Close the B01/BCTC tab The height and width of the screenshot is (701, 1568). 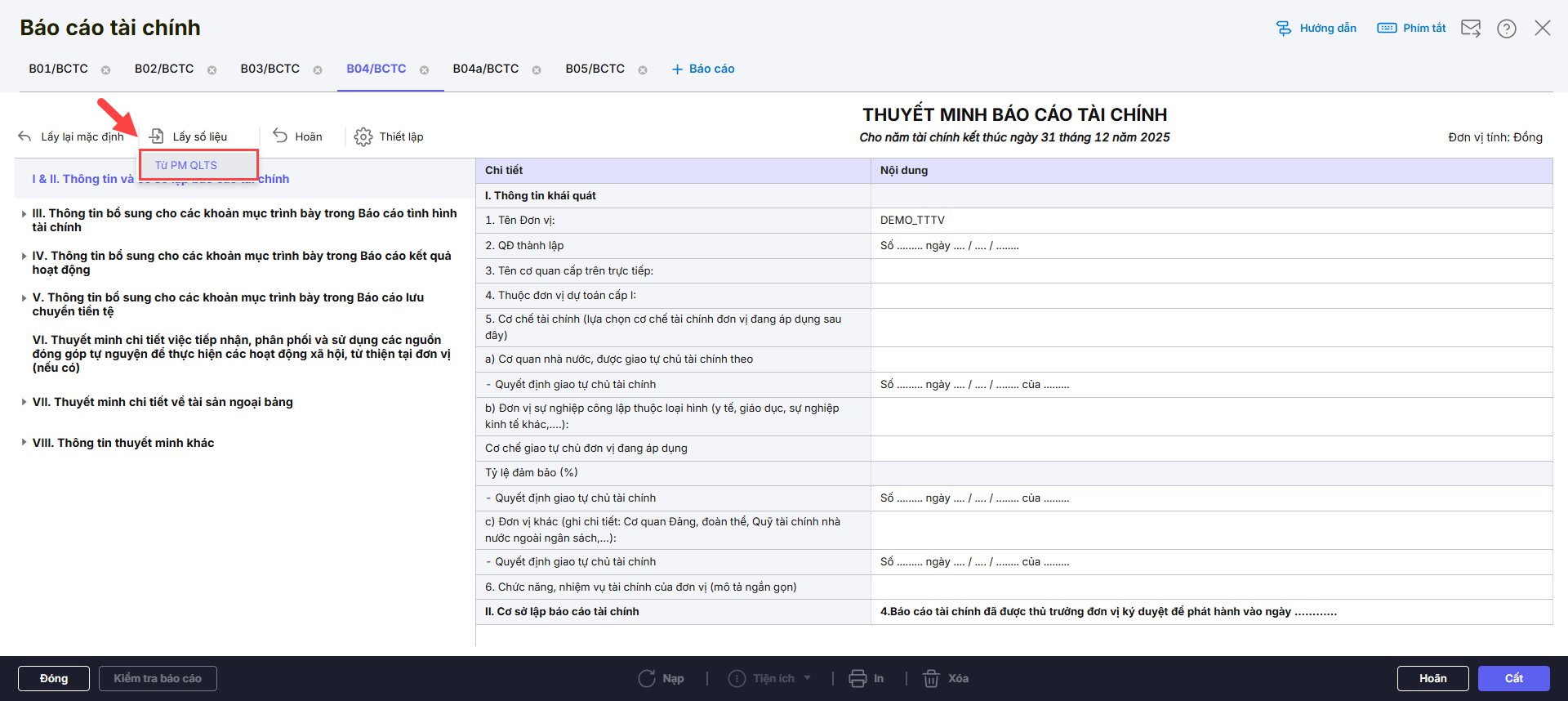point(105,70)
